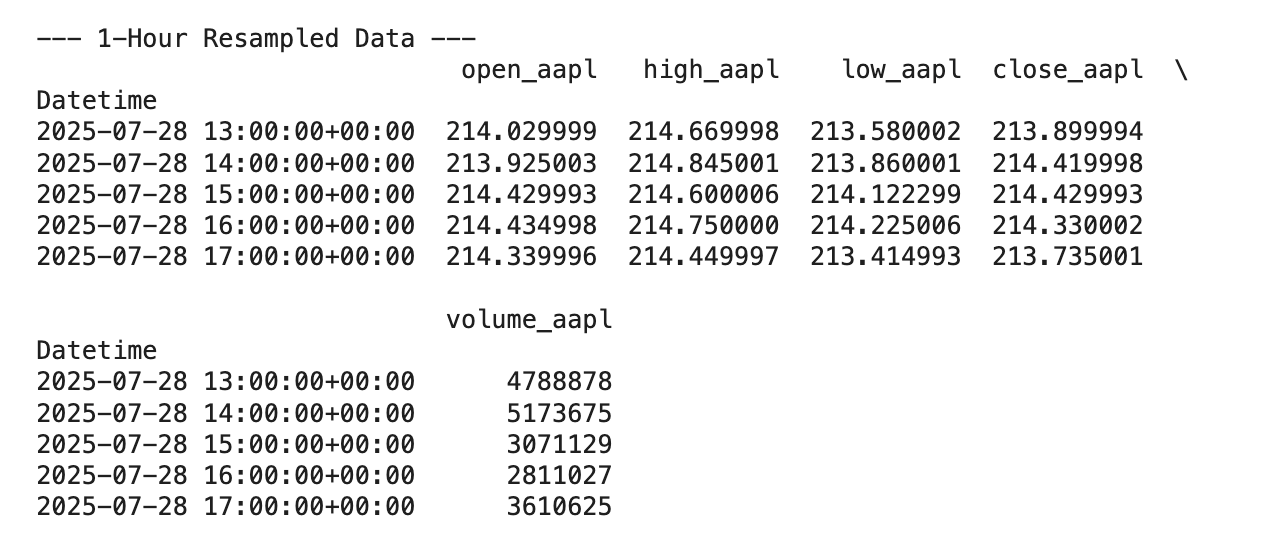Click the second Datetime label above volumes

coord(96,351)
